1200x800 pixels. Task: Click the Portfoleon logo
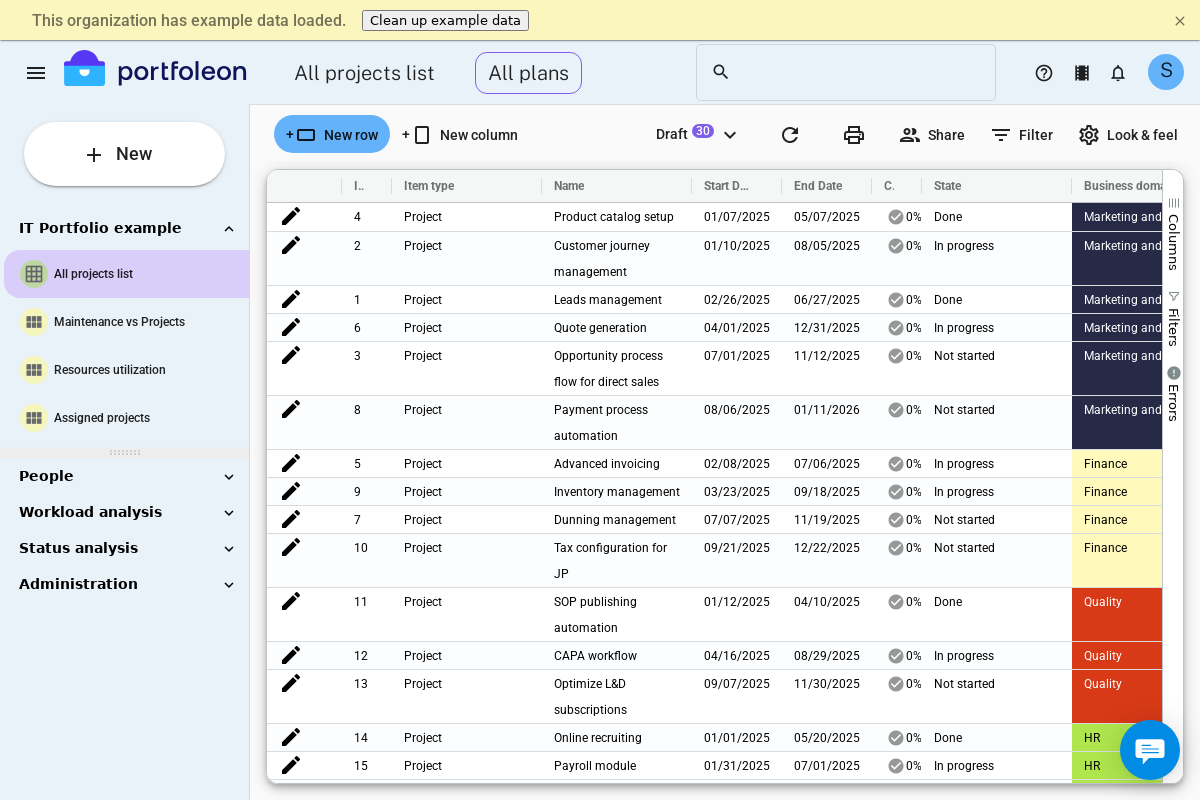tap(156, 70)
